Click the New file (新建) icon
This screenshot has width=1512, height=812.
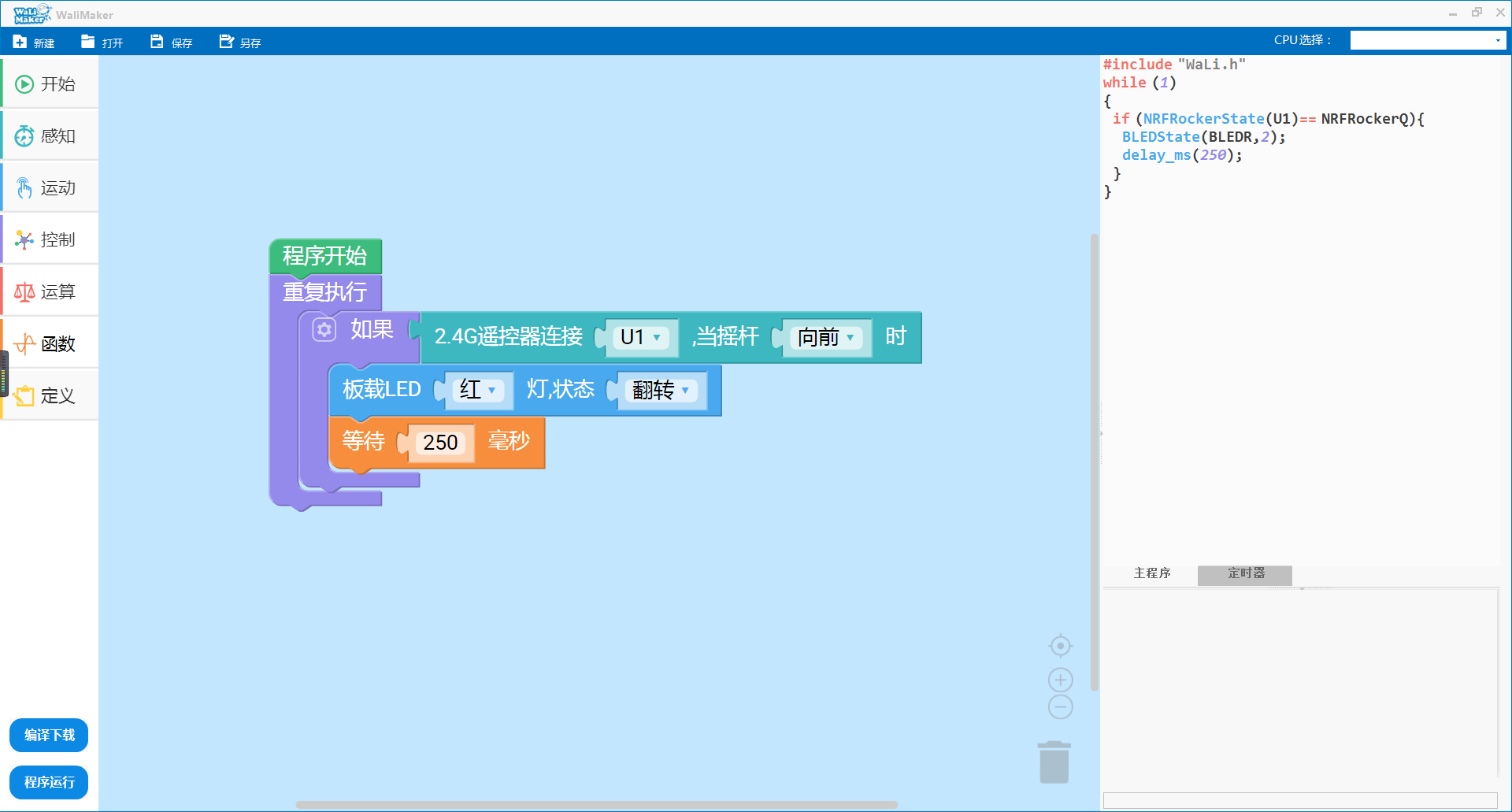pyautogui.click(x=20, y=42)
